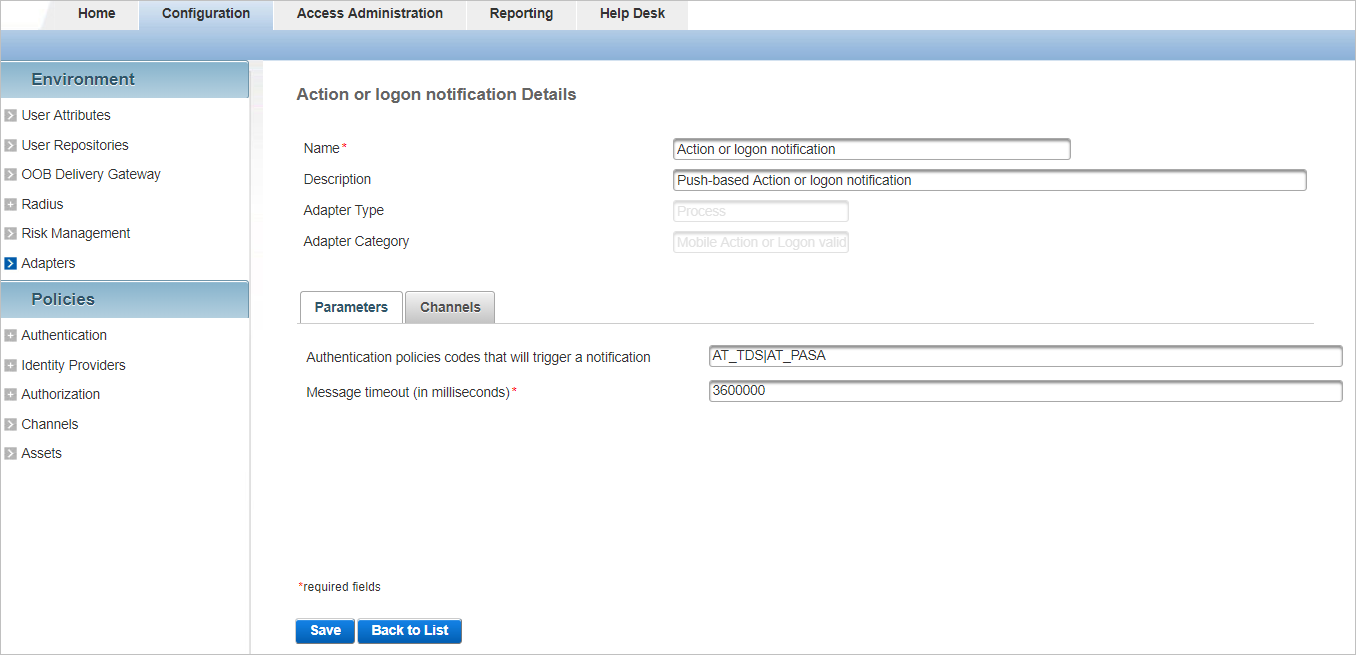Click the Identity Providers arrow icon
Image resolution: width=1356 pixels, height=655 pixels.
click(11, 365)
